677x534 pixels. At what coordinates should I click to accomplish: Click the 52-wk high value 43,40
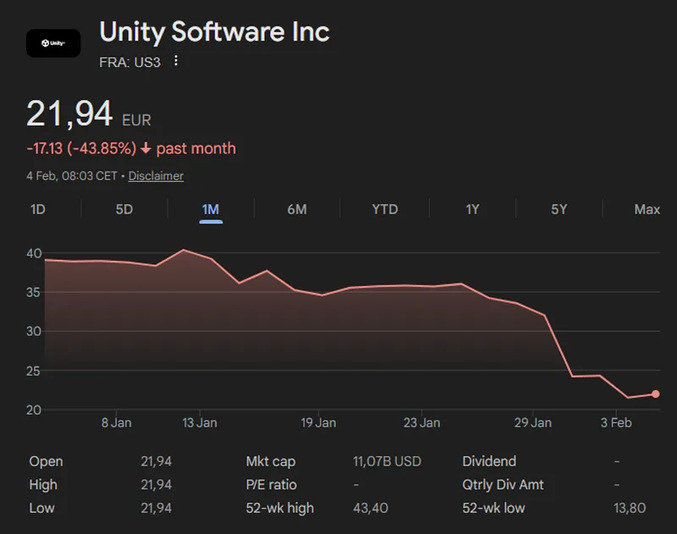pos(370,508)
